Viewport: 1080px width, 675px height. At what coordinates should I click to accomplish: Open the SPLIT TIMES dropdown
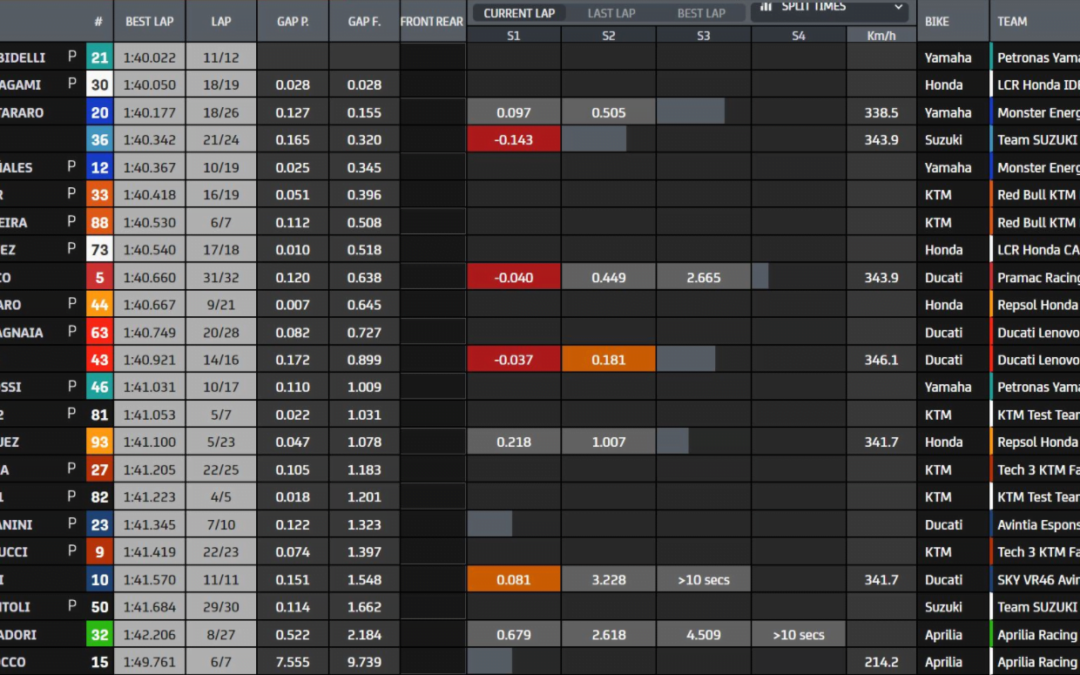(x=829, y=9)
